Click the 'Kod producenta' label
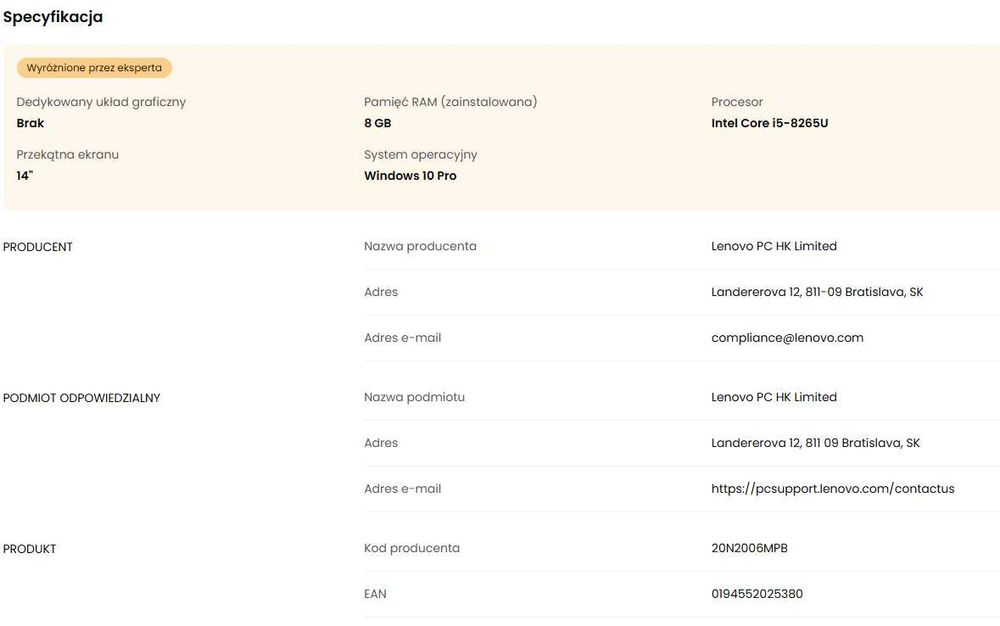This screenshot has height=626, width=1000. click(412, 548)
